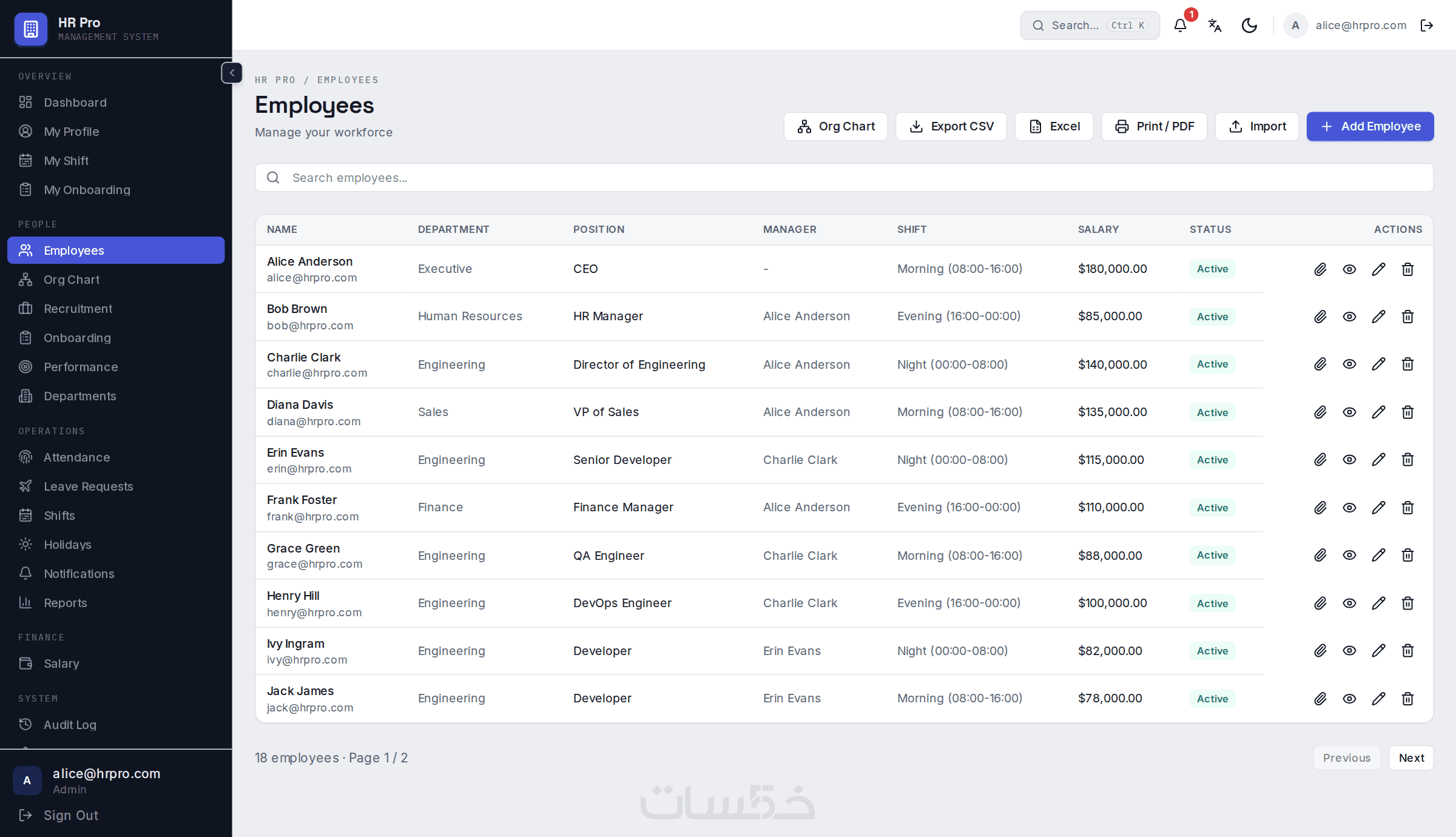Open attachments for Jack James
Screen dimensions: 1456x837
click(1320, 699)
